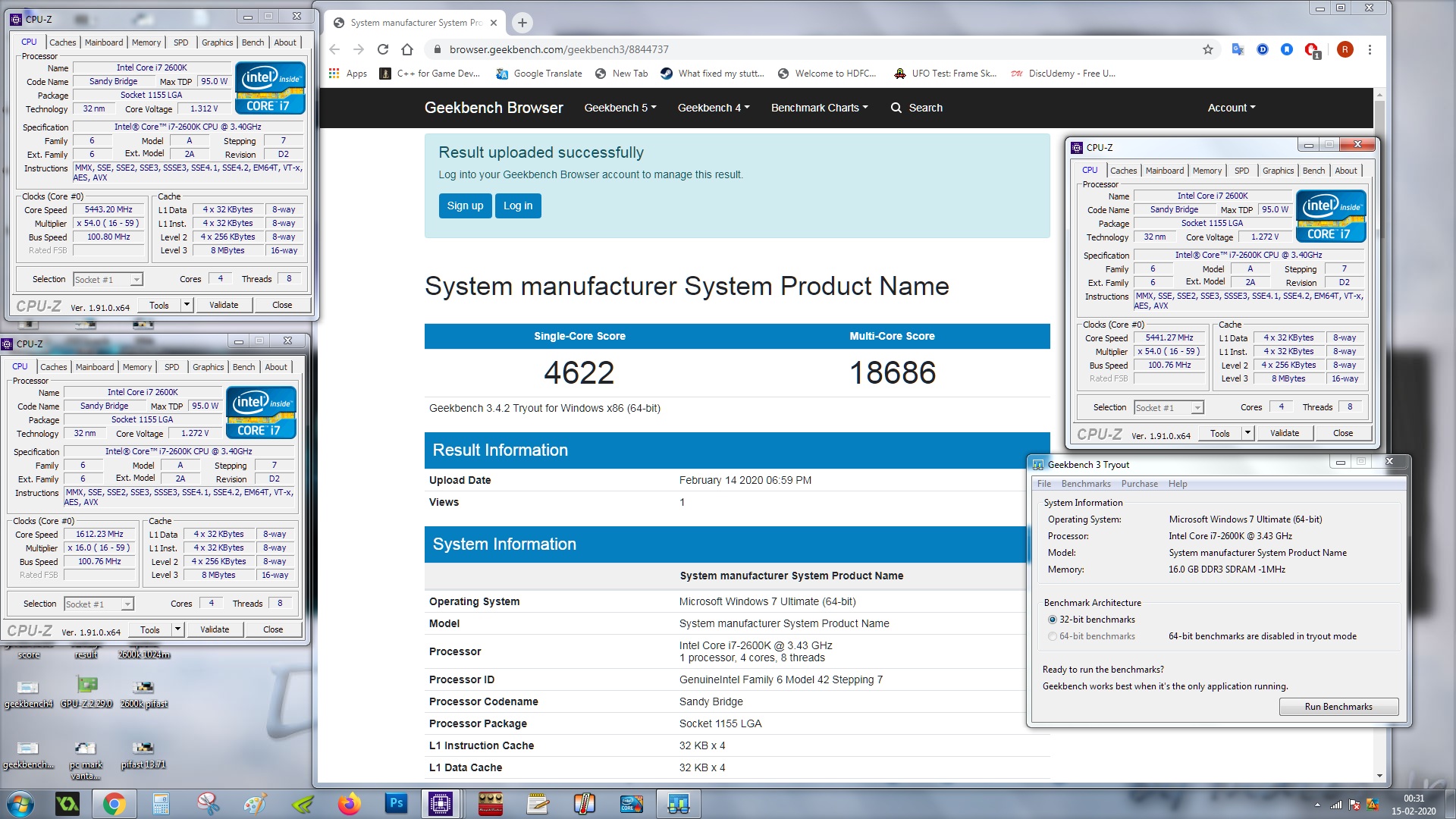Open Chrome profile avatar R

[x=1345, y=49]
